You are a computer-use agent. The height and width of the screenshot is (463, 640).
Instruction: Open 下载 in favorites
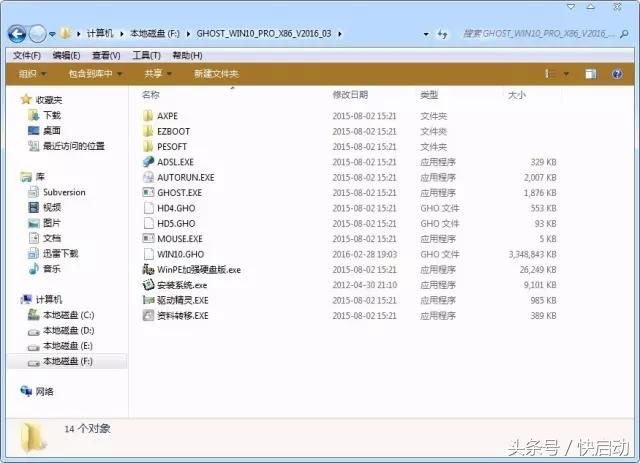pos(52,116)
